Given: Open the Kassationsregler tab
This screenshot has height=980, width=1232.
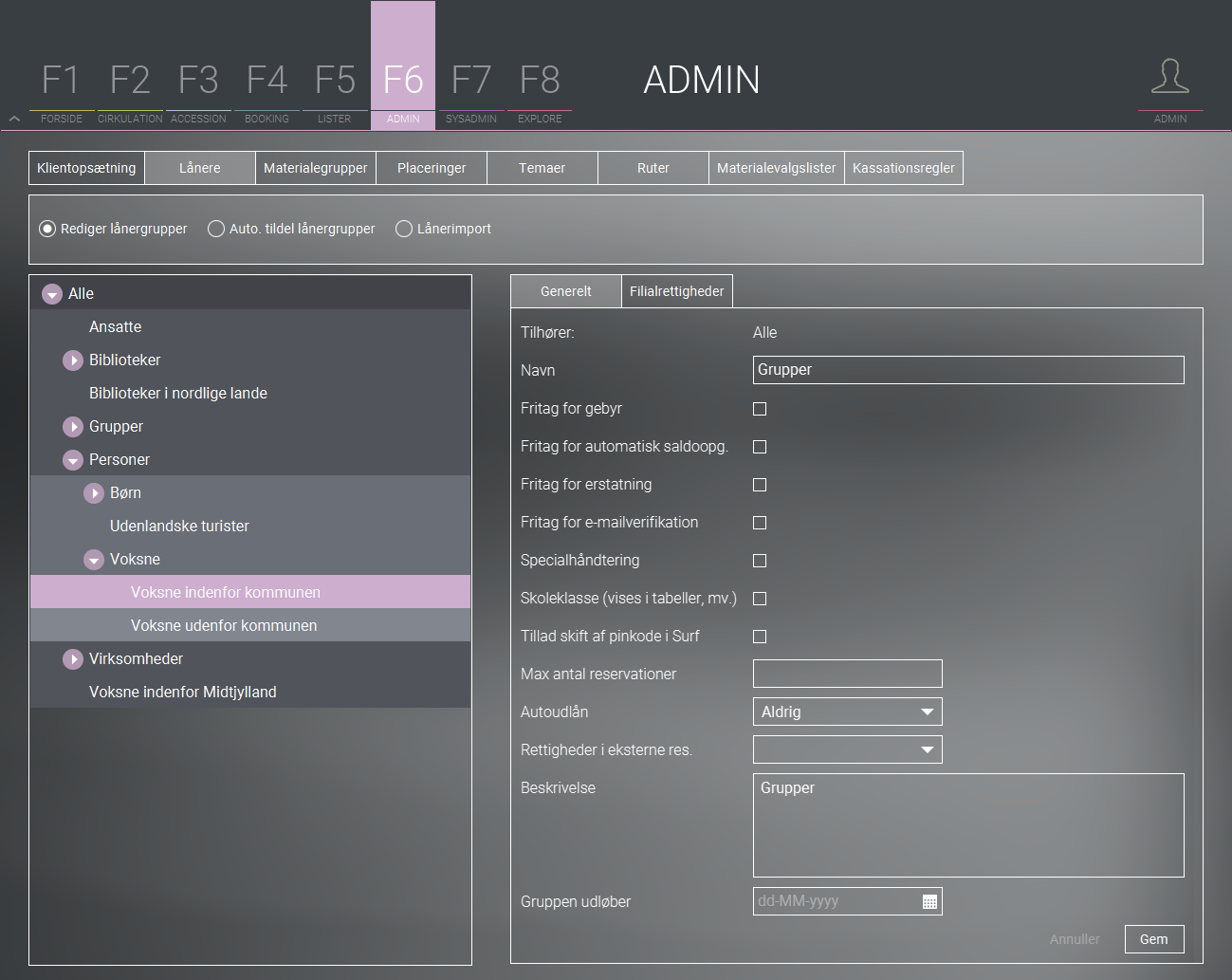Looking at the screenshot, I should (904, 168).
